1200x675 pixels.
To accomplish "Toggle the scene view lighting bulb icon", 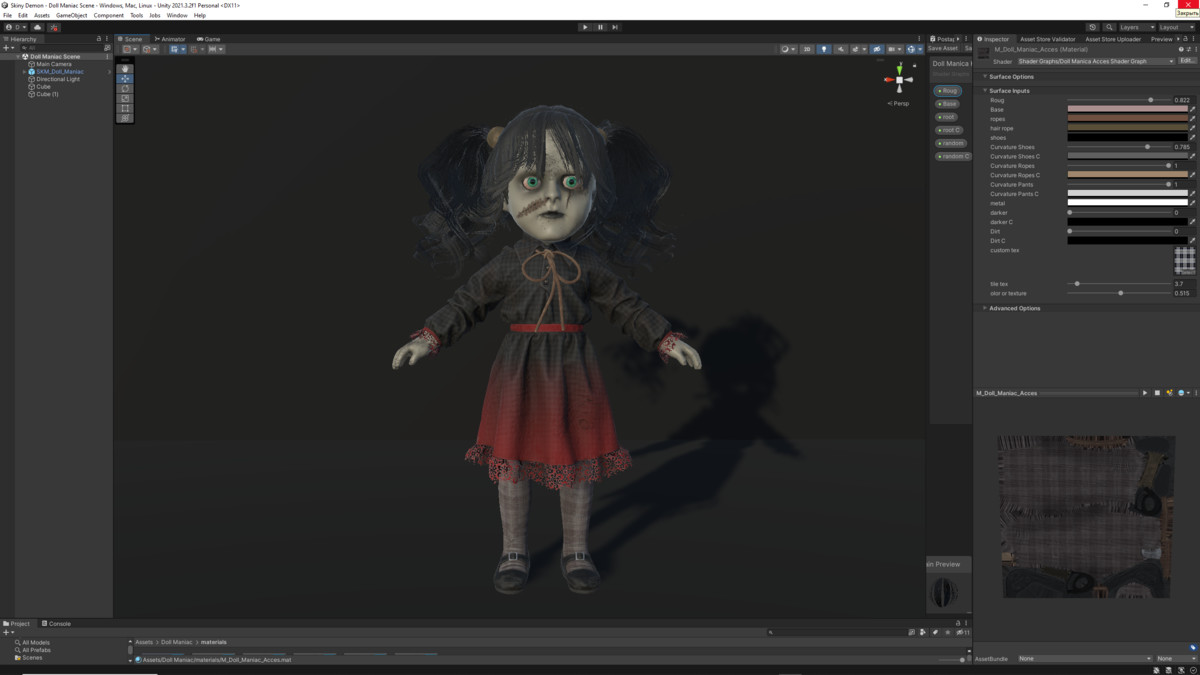I will pyautogui.click(x=824, y=48).
